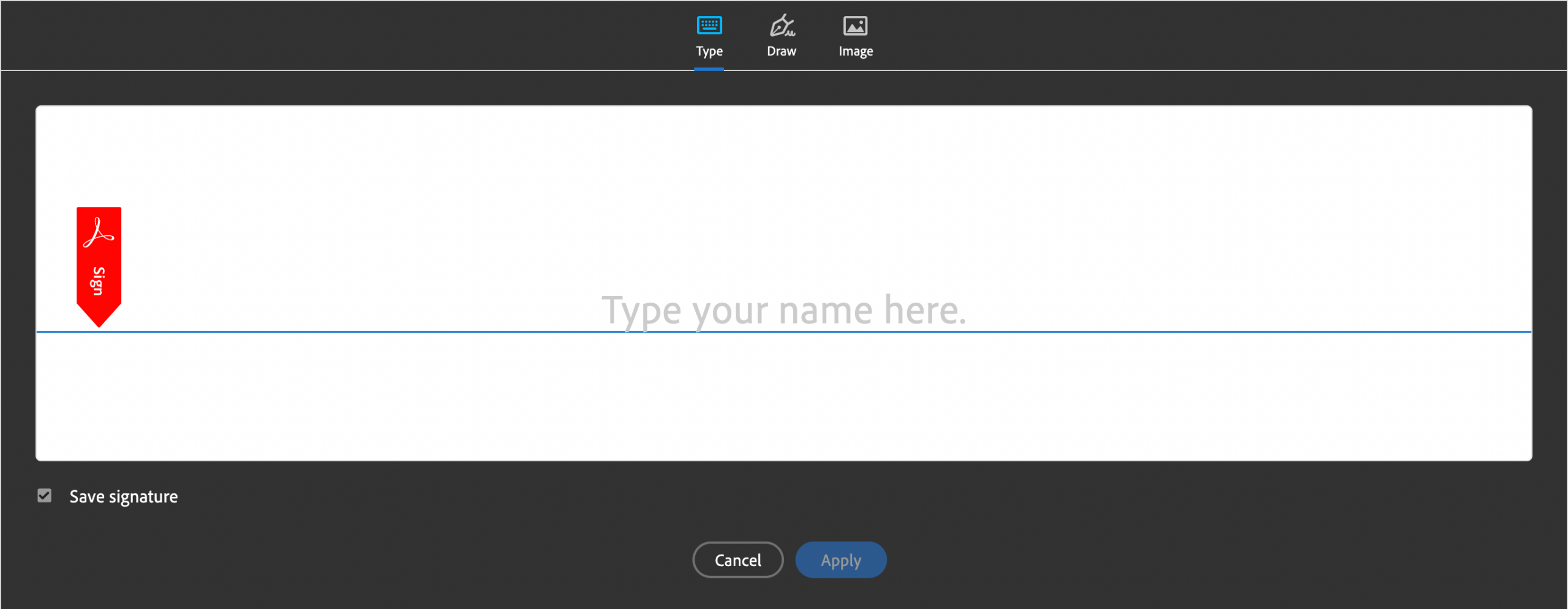Click the highlighted Type tool icon
Screen dimensions: 1568x609
point(709,25)
